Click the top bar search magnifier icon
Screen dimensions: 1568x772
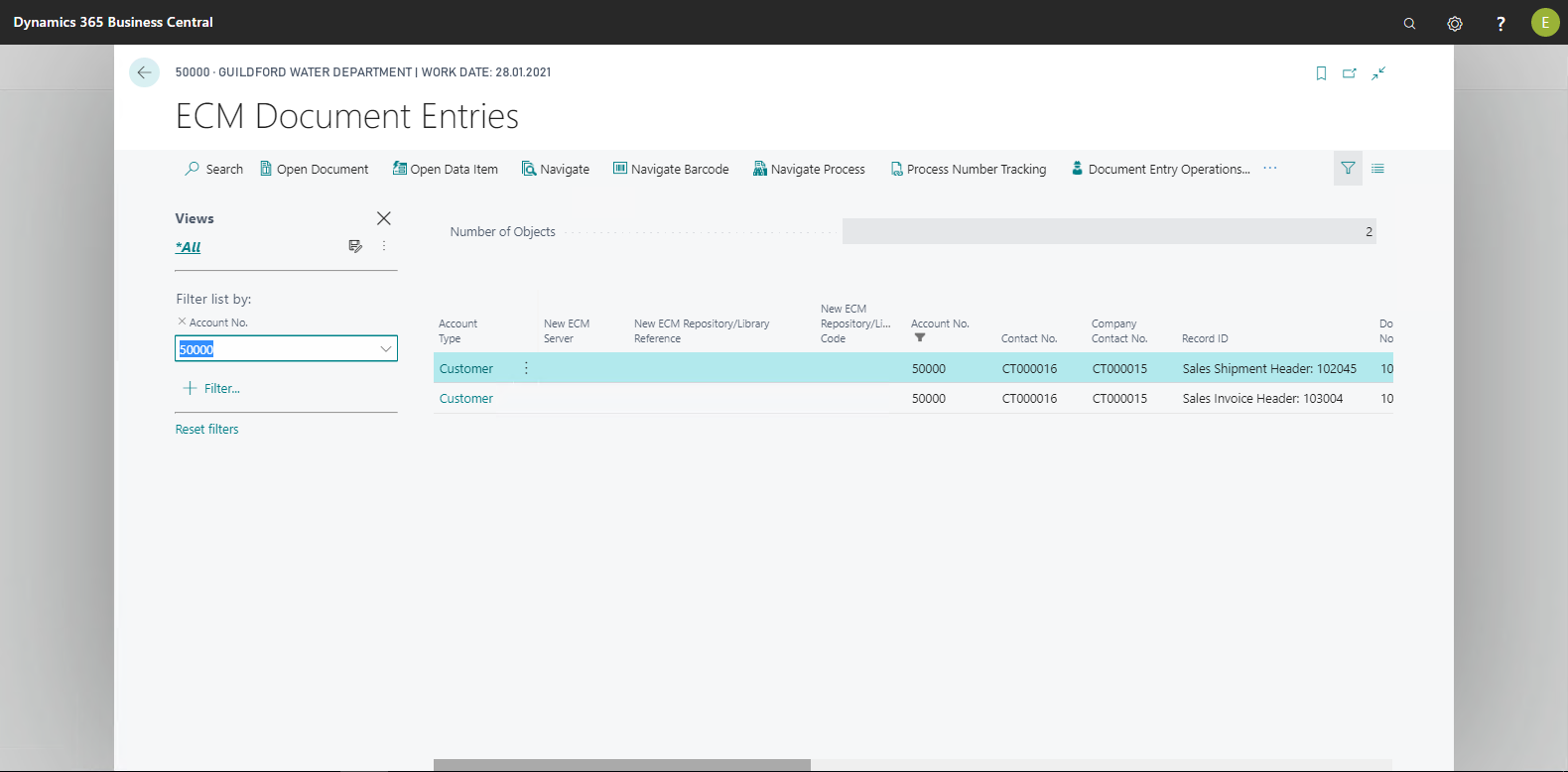tap(1409, 23)
